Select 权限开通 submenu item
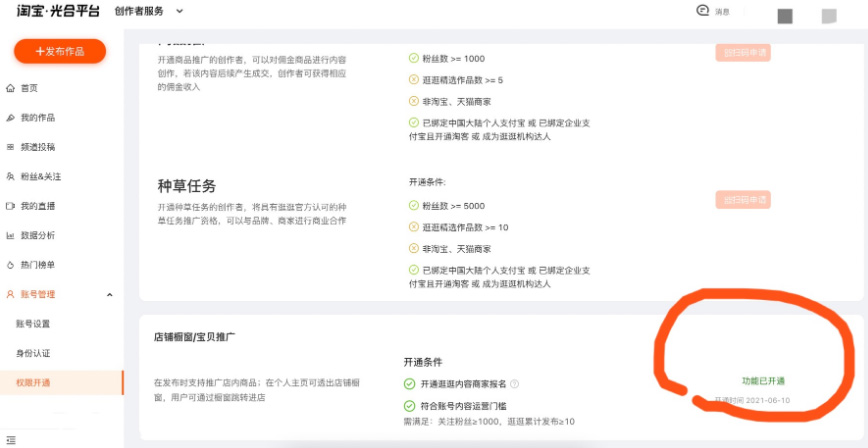Image resolution: width=868 pixels, height=448 pixels. click(x=33, y=383)
